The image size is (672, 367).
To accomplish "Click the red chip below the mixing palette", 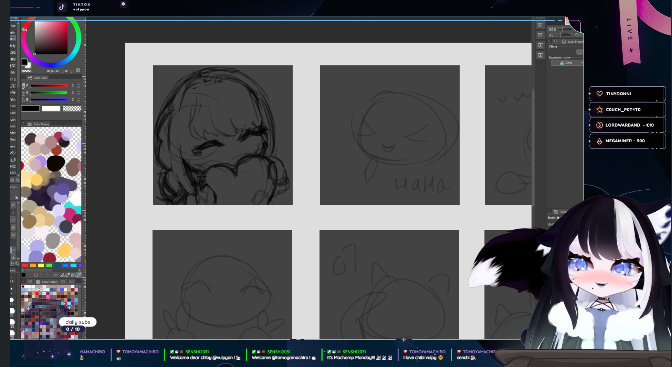I will tap(25, 266).
